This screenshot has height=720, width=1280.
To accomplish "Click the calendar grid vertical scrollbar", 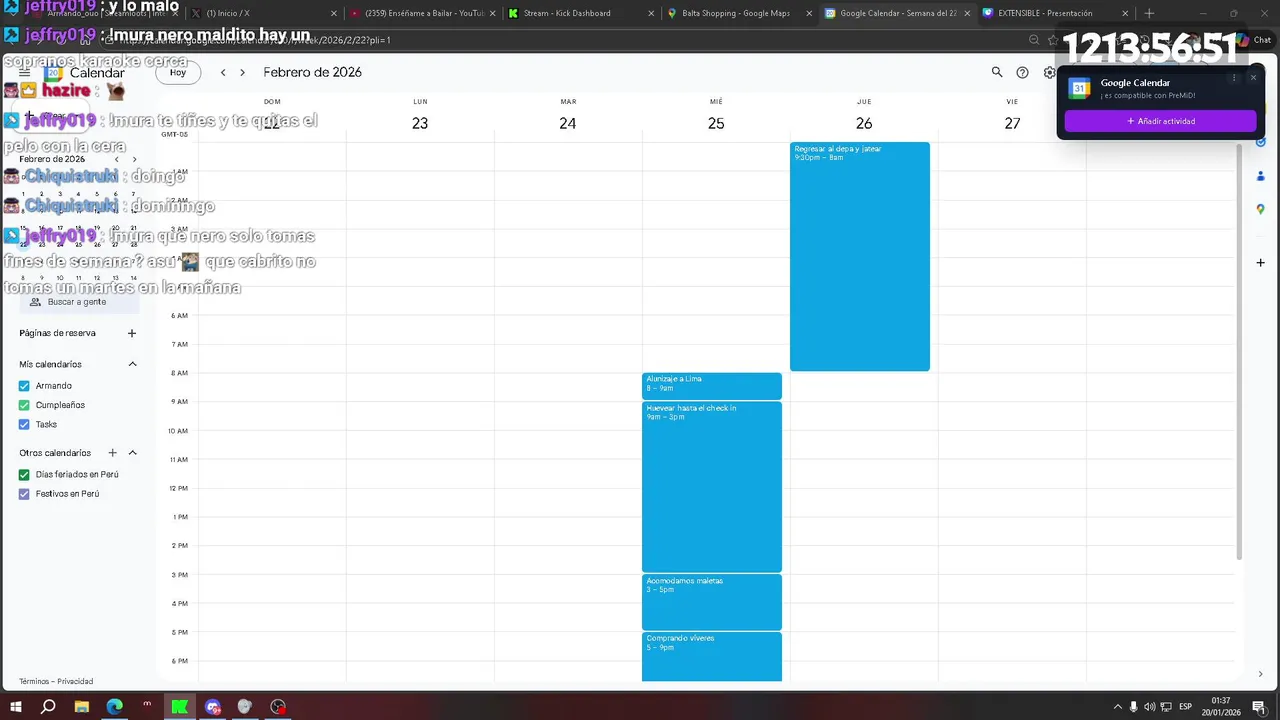I will tap(1240, 350).
